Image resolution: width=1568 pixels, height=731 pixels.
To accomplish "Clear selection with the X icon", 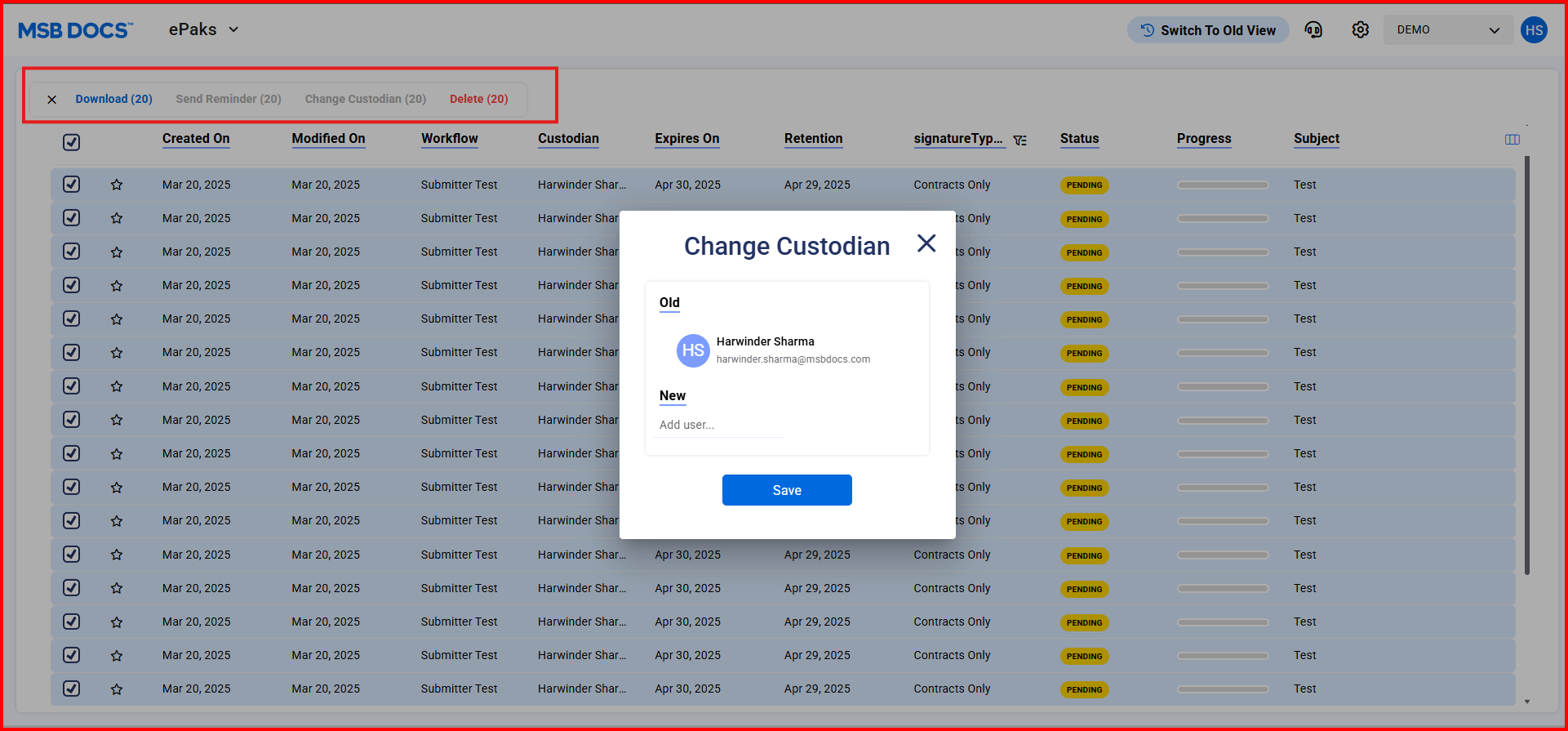I will tap(51, 100).
